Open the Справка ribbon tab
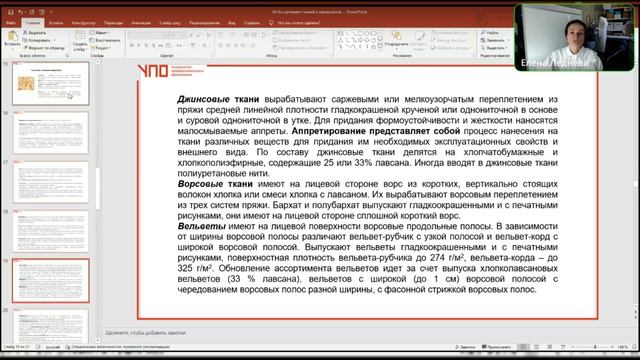 pyautogui.click(x=252, y=23)
